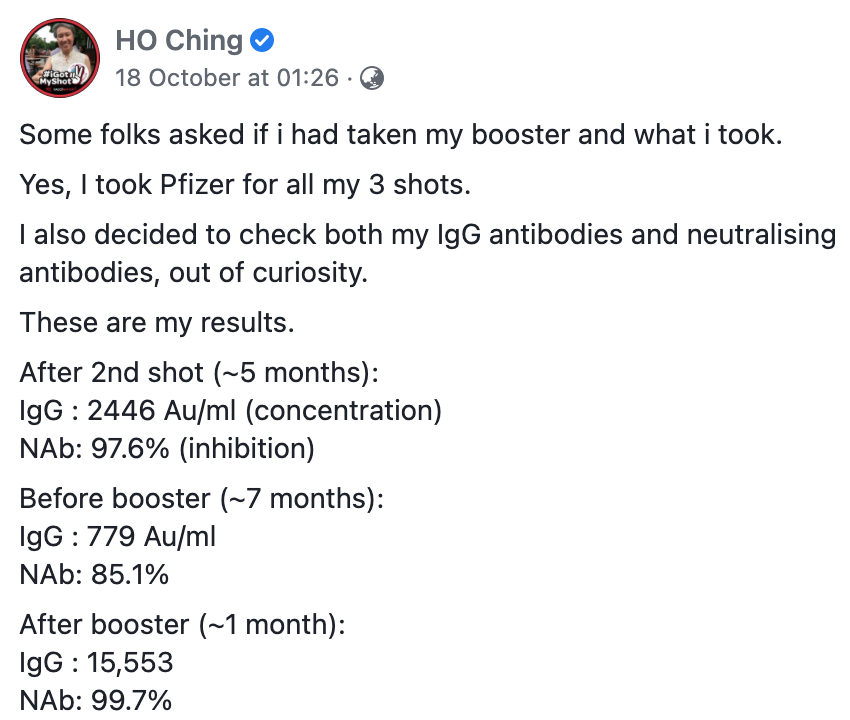Click the blue verified badge

tap(262, 41)
